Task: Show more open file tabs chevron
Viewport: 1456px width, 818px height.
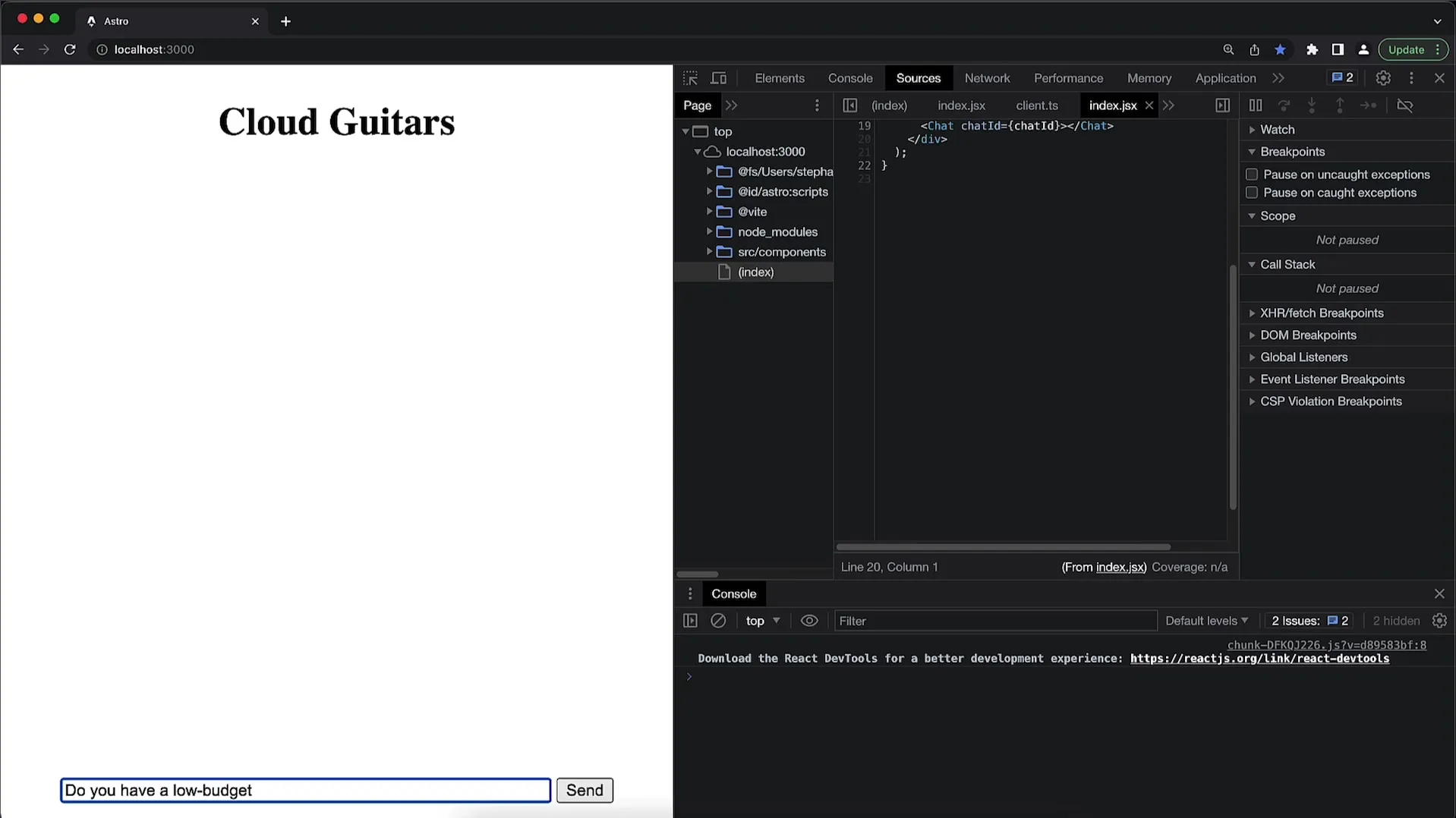Action: [1168, 105]
